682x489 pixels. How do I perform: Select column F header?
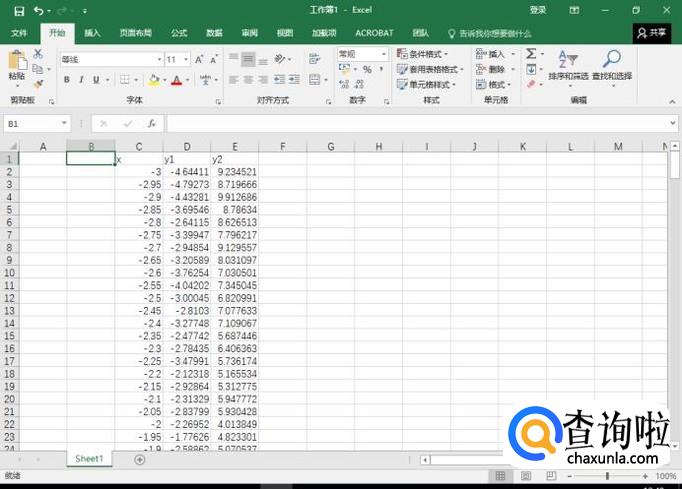(x=283, y=147)
